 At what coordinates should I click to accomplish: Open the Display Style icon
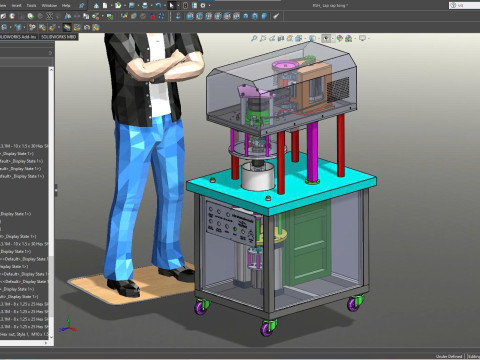click(312, 38)
